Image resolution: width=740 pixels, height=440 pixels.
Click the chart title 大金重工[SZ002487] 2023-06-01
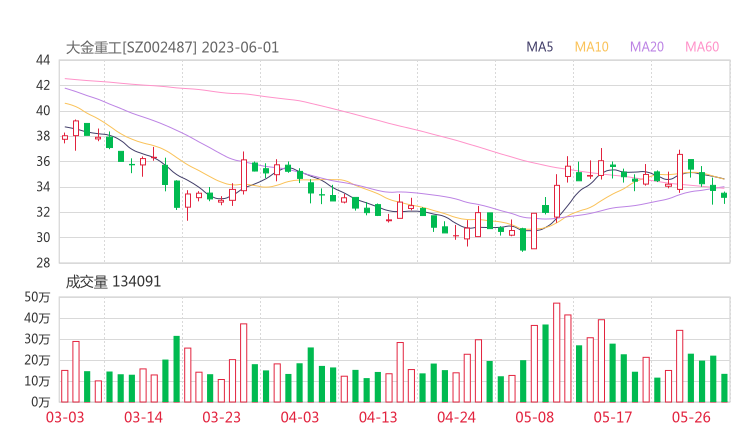click(172, 48)
